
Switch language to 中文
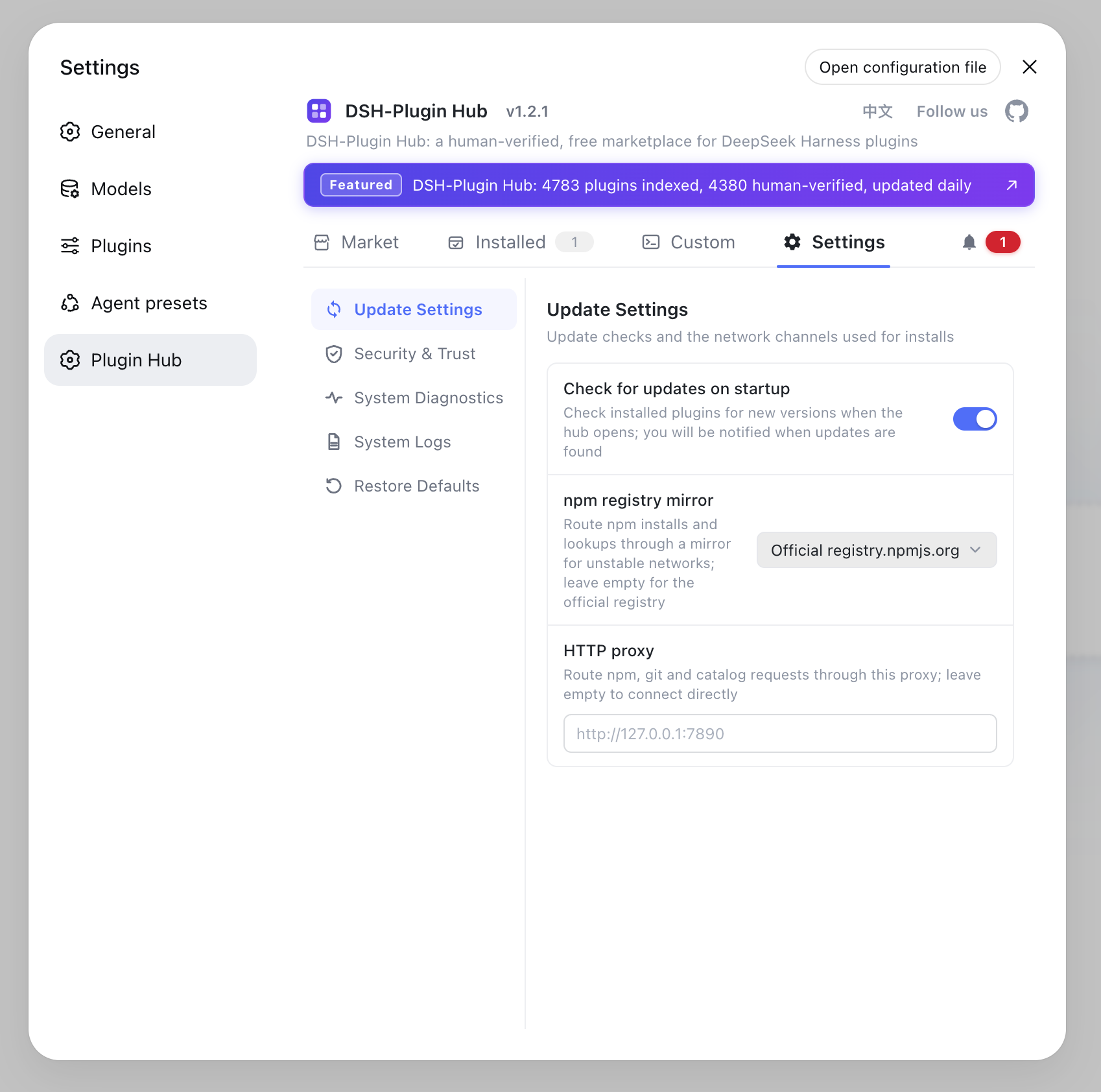pos(877,112)
